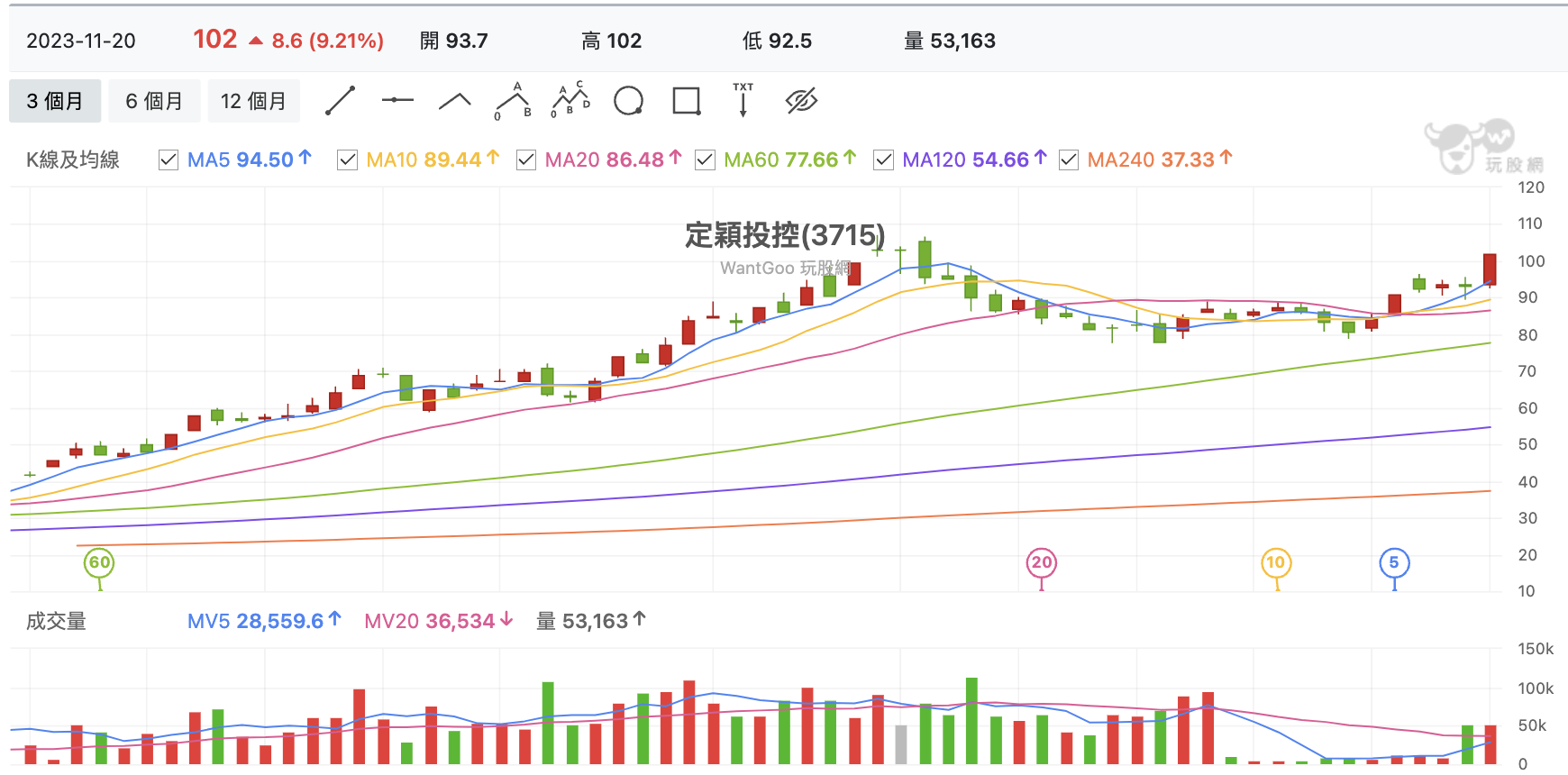The image size is (1568, 775).
Task: Click the 成交量 section label
Action: [56, 621]
